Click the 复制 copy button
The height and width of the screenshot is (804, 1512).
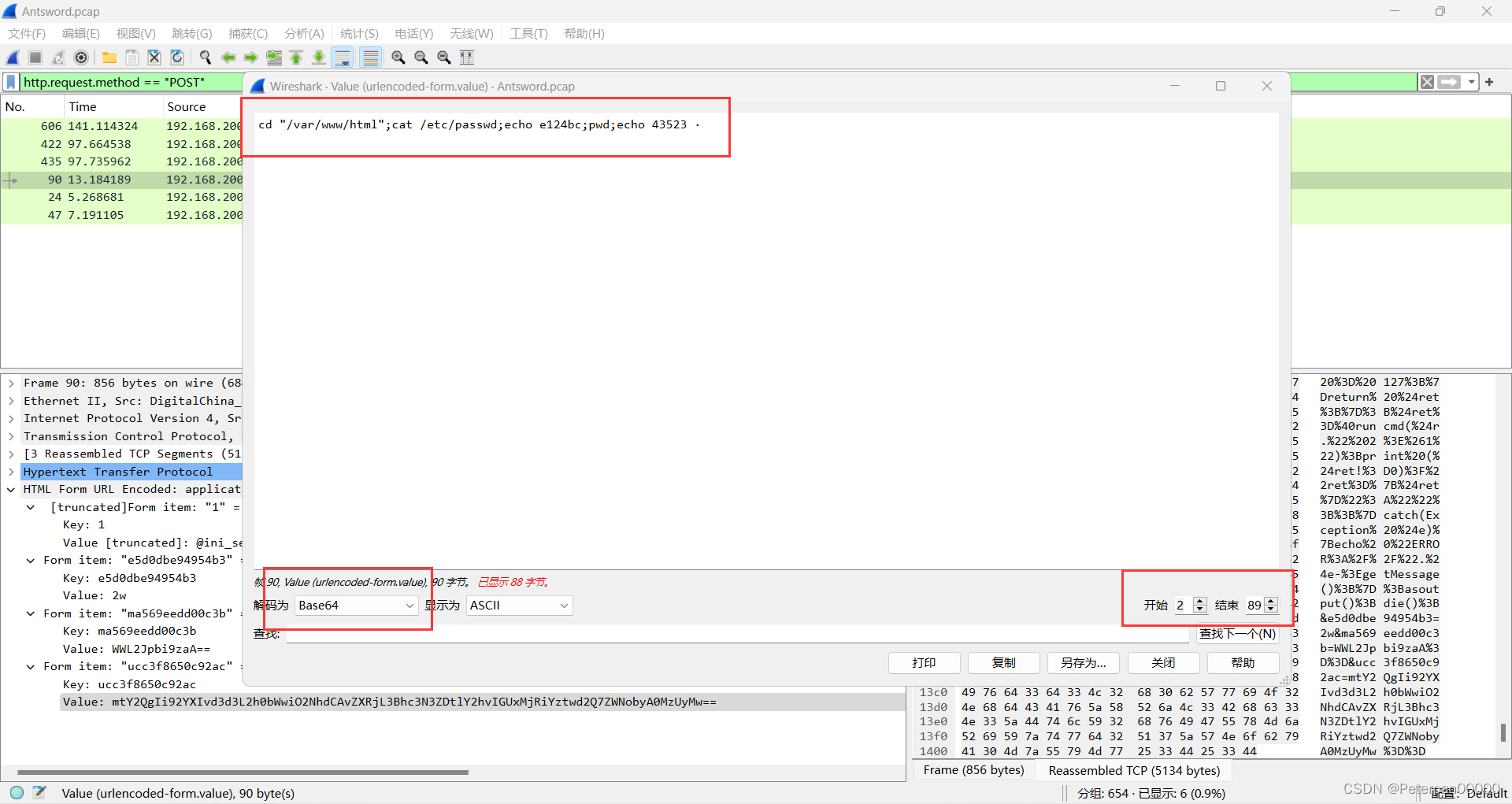coord(1003,663)
